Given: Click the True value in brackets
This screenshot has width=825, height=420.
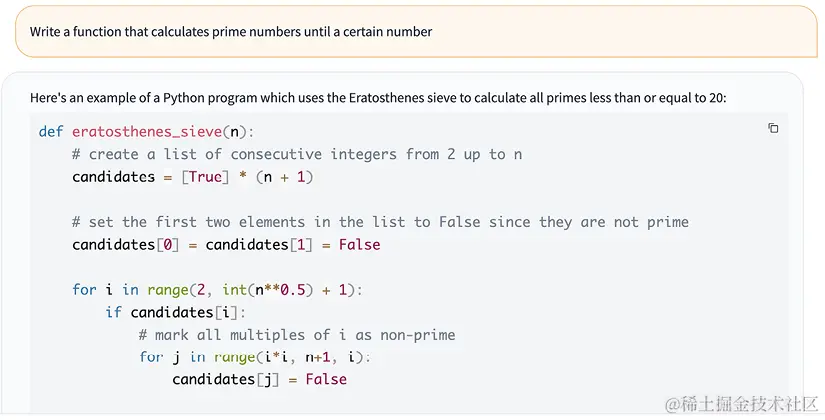Looking at the screenshot, I should [x=205, y=177].
